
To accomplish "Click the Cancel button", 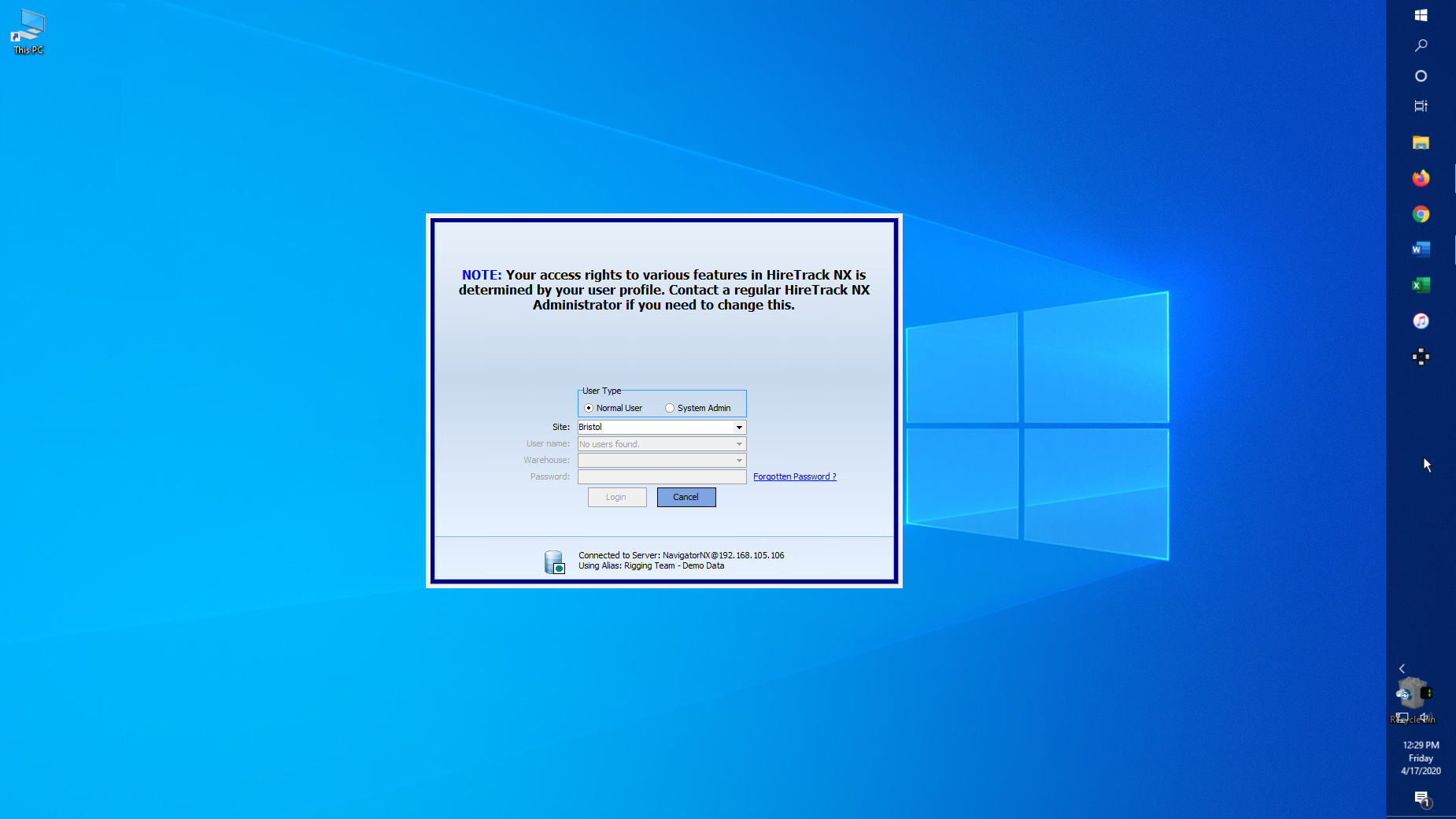I will coord(686,497).
